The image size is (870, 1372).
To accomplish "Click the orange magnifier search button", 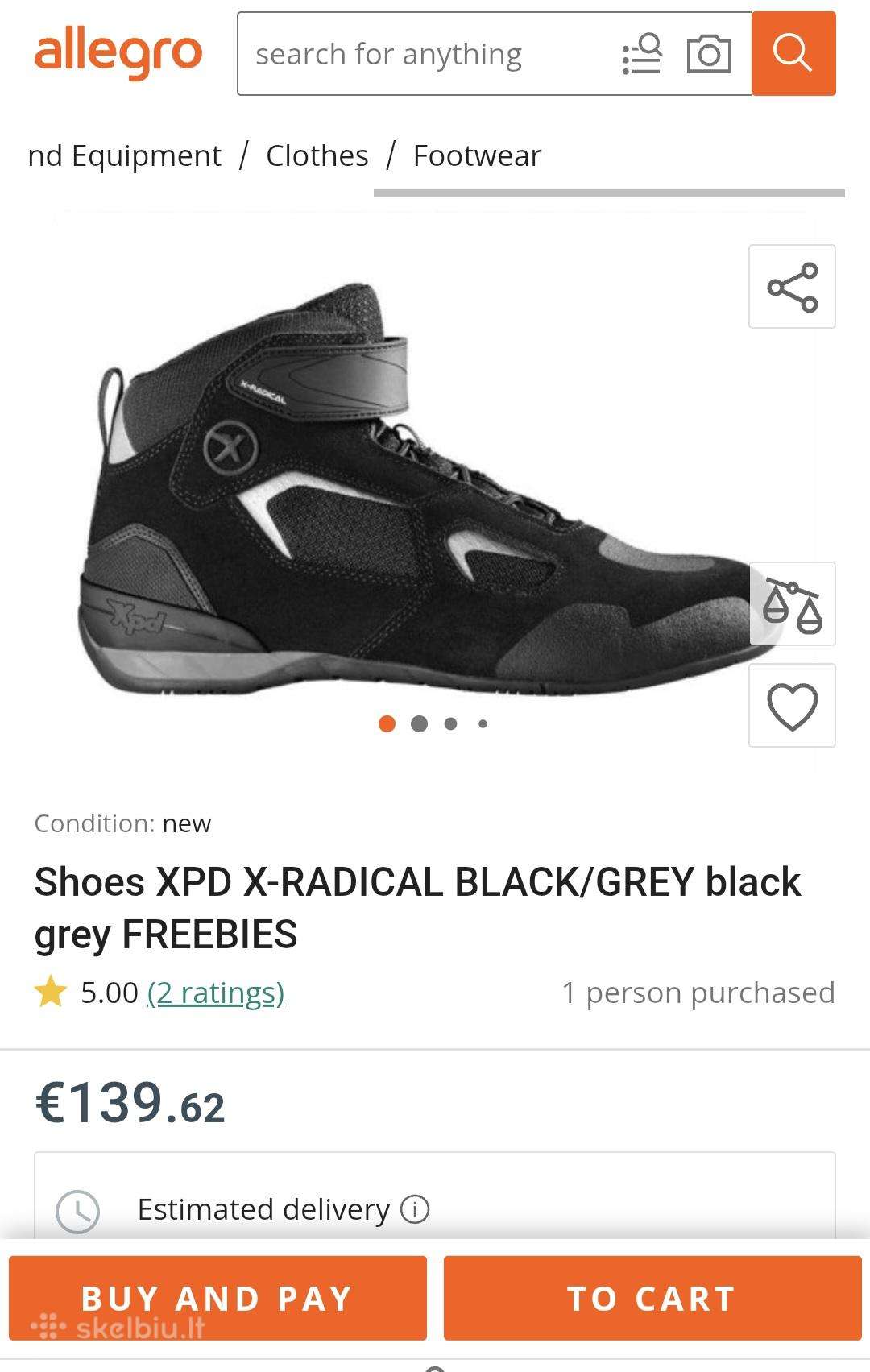I will (793, 53).
